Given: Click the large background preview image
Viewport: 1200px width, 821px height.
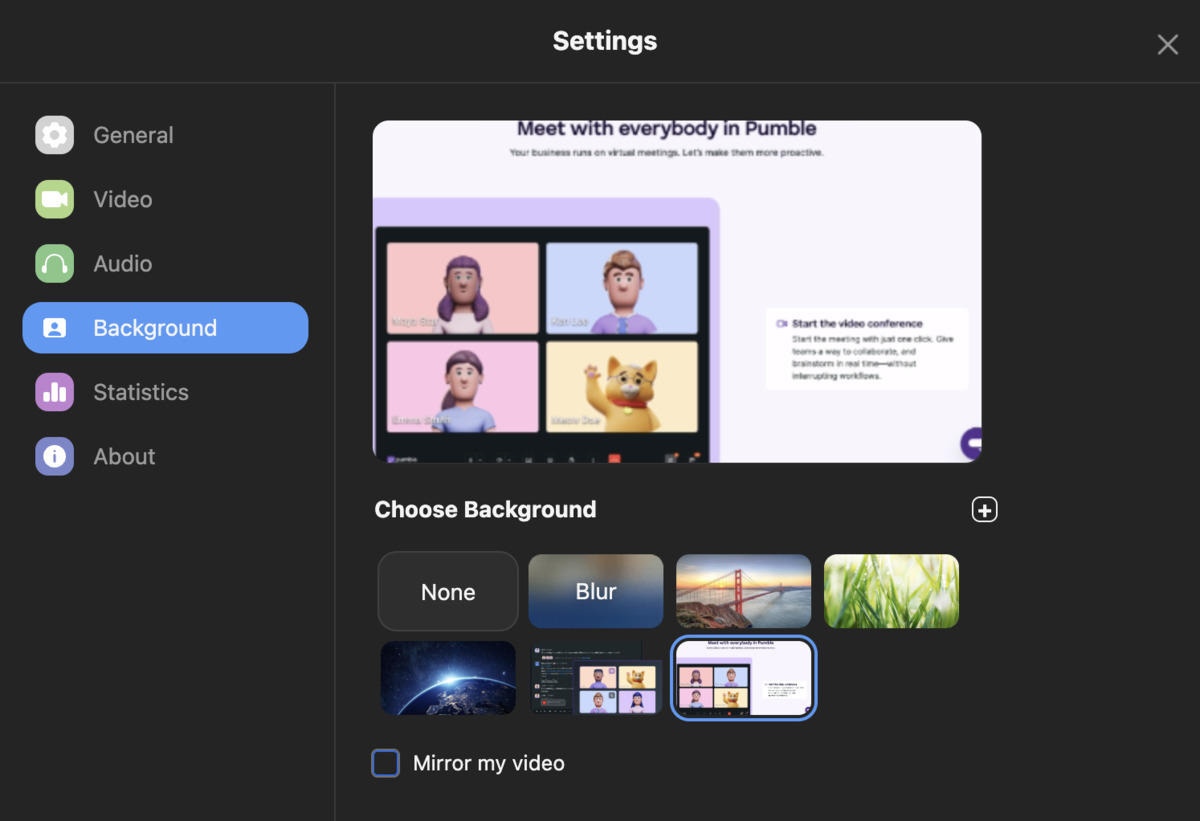Looking at the screenshot, I should pos(677,291).
